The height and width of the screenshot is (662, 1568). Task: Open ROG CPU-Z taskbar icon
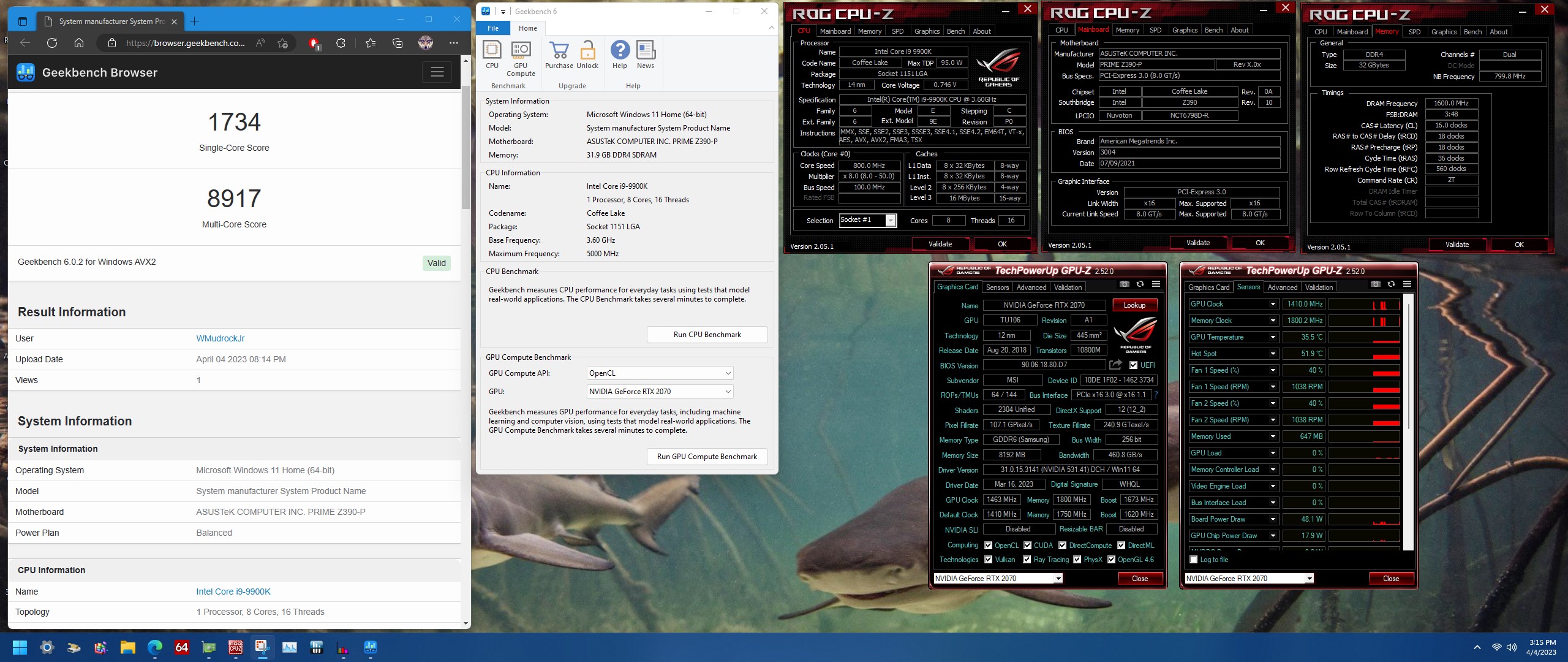pyautogui.click(x=236, y=647)
